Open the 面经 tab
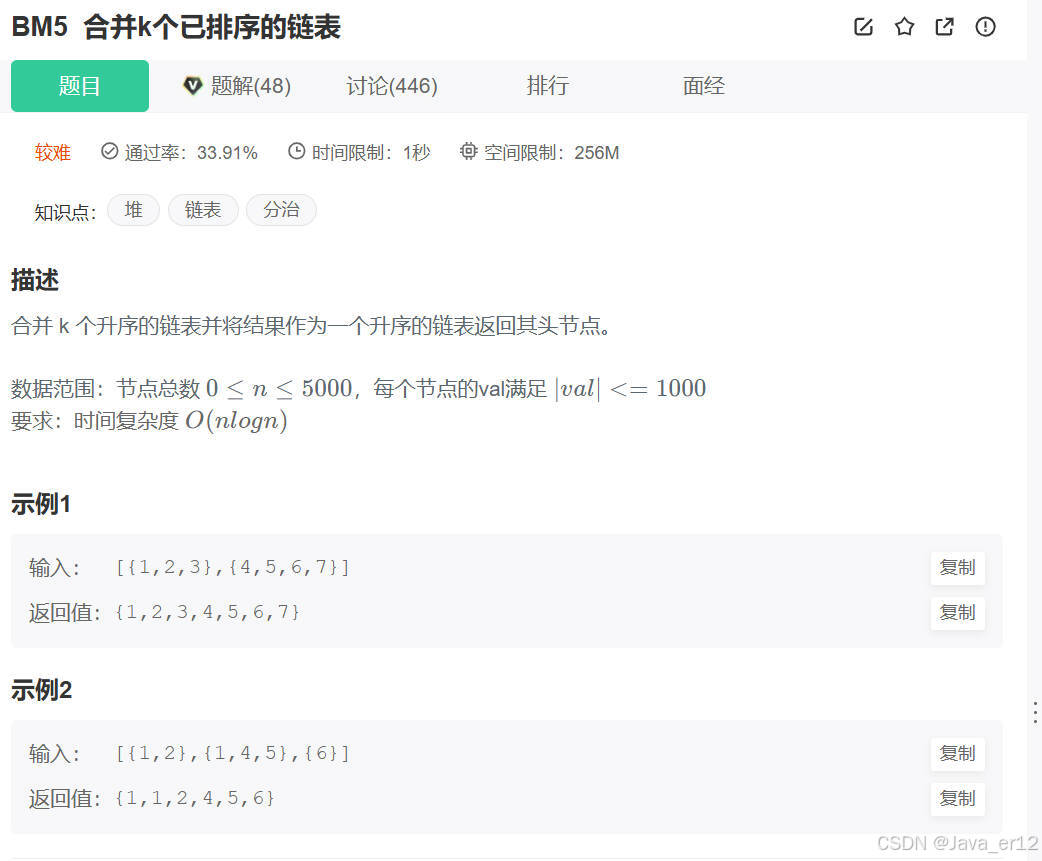This screenshot has height=861, width=1042. [703, 86]
